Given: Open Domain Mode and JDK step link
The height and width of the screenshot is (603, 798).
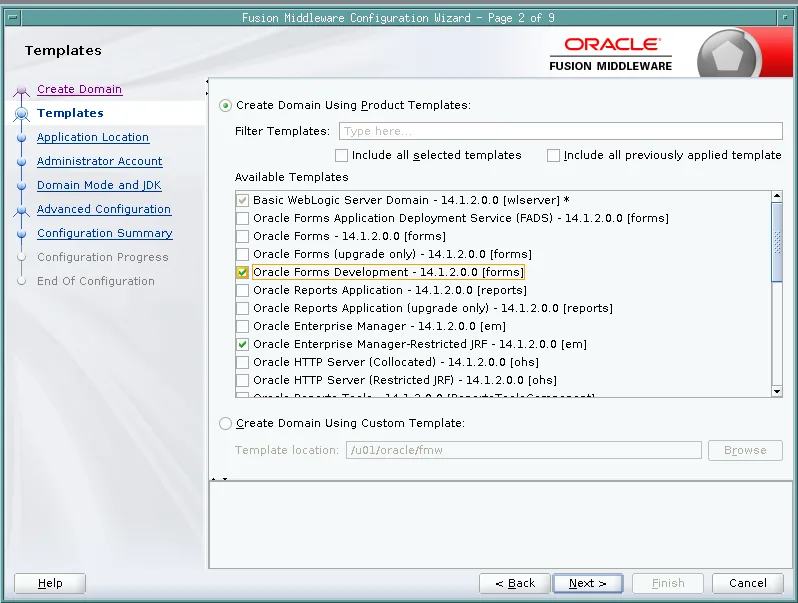Looking at the screenshot, I should coord(99,185).
